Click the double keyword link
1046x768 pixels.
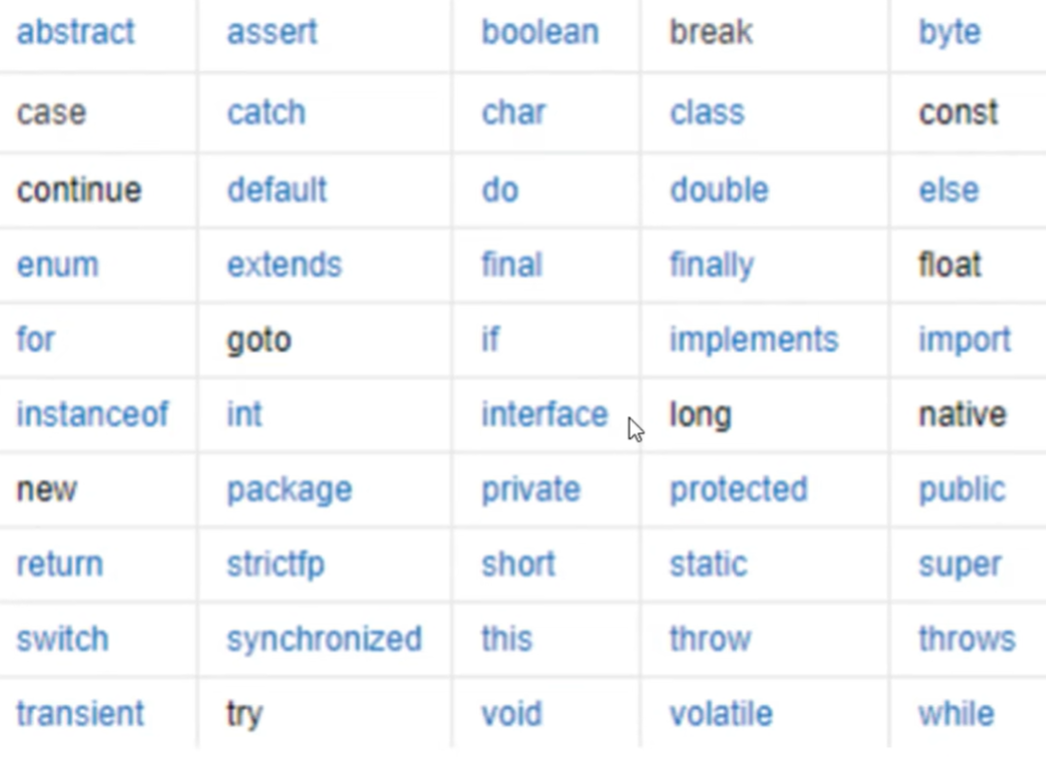pyautogui.click(x=719, y=189)
